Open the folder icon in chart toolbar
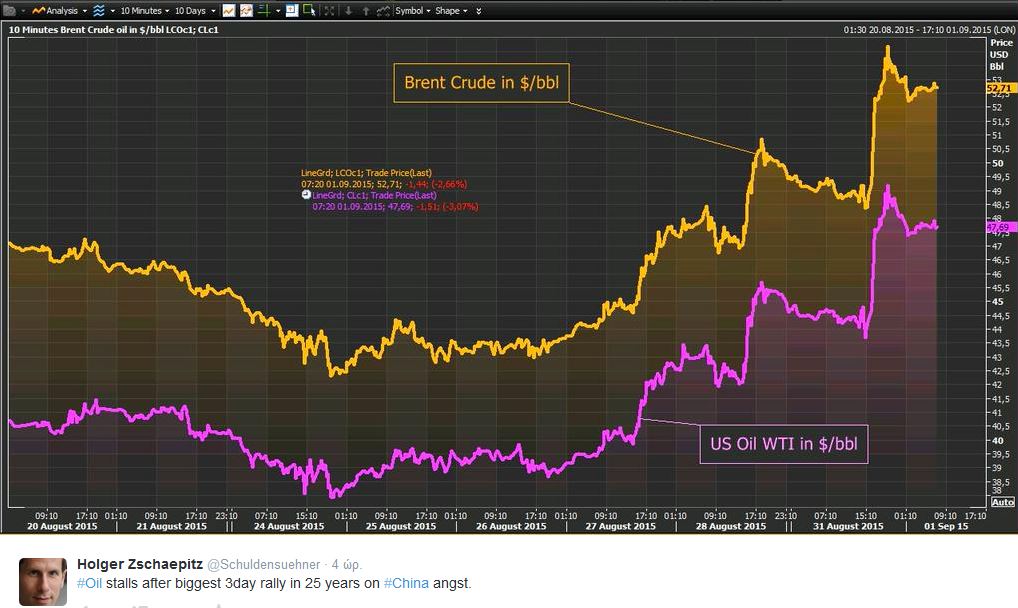 click(9, 10)
